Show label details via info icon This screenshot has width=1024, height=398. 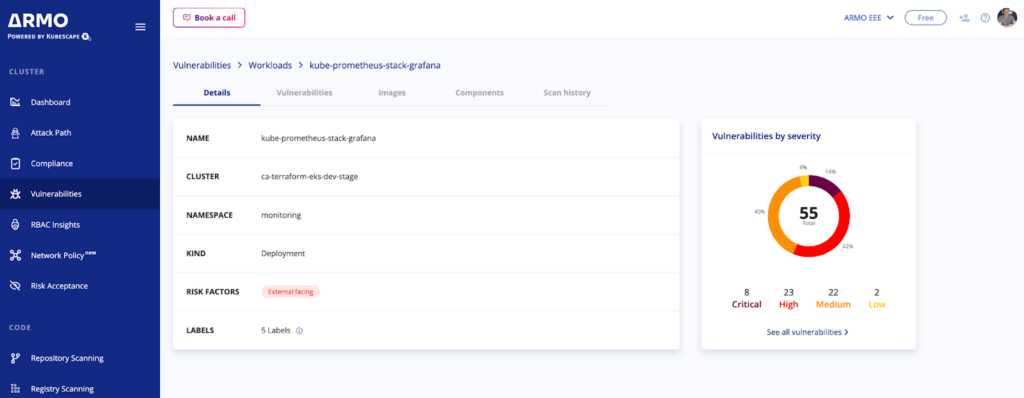(x=299, y=331)
